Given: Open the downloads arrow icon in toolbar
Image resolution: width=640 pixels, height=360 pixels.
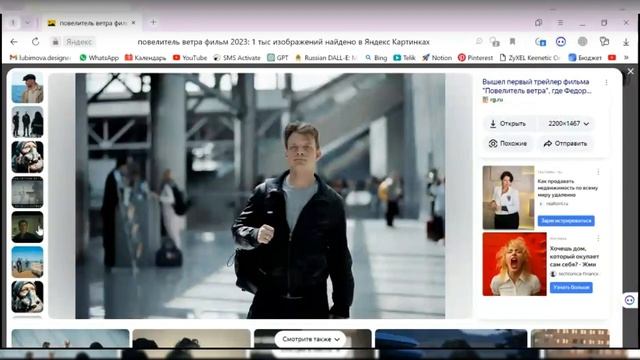Looking at the screenshot, I should pyautogui.click(x=626, y=42).
